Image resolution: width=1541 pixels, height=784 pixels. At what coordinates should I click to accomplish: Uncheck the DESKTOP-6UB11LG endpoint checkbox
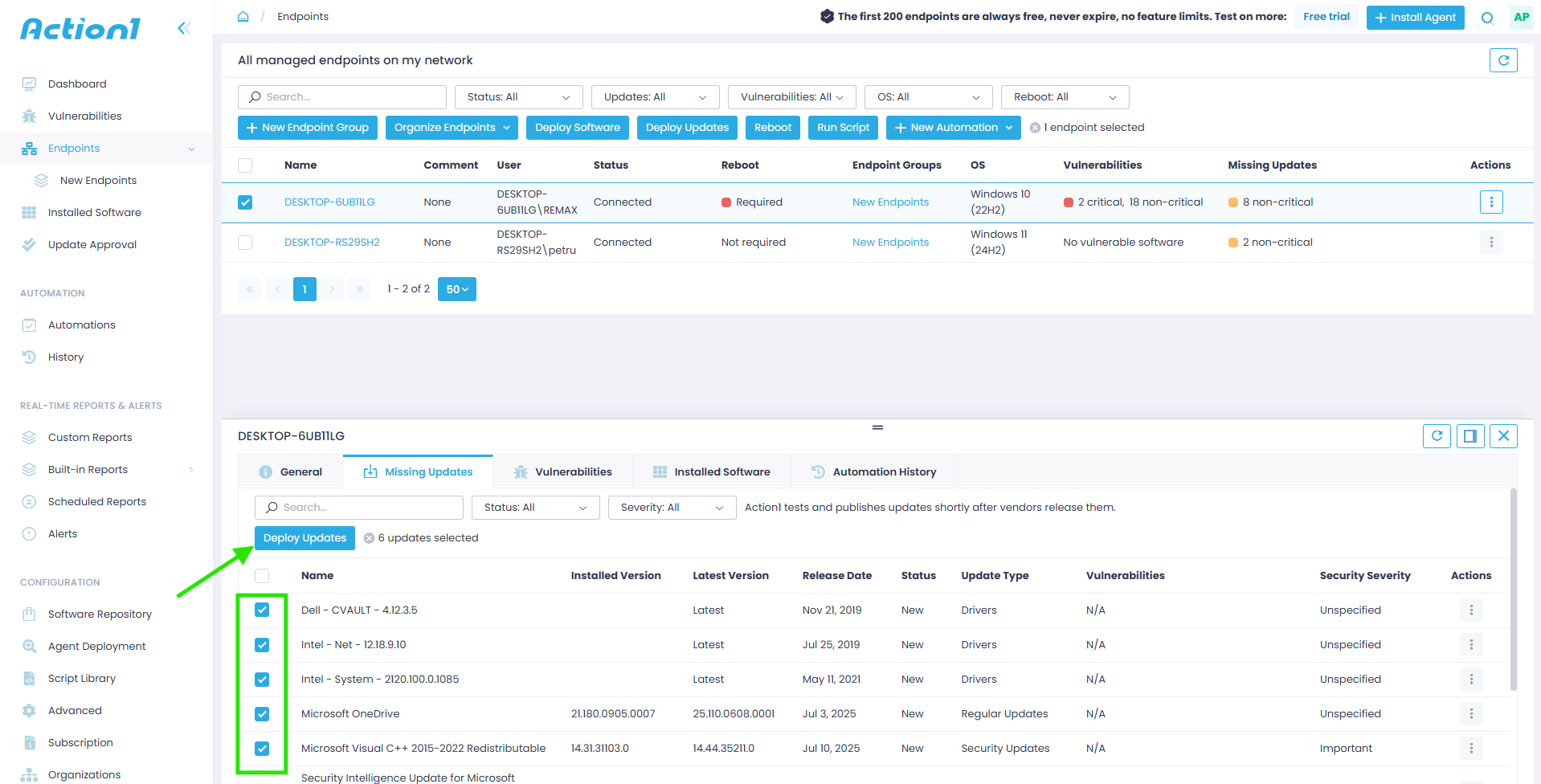[245, 202]
